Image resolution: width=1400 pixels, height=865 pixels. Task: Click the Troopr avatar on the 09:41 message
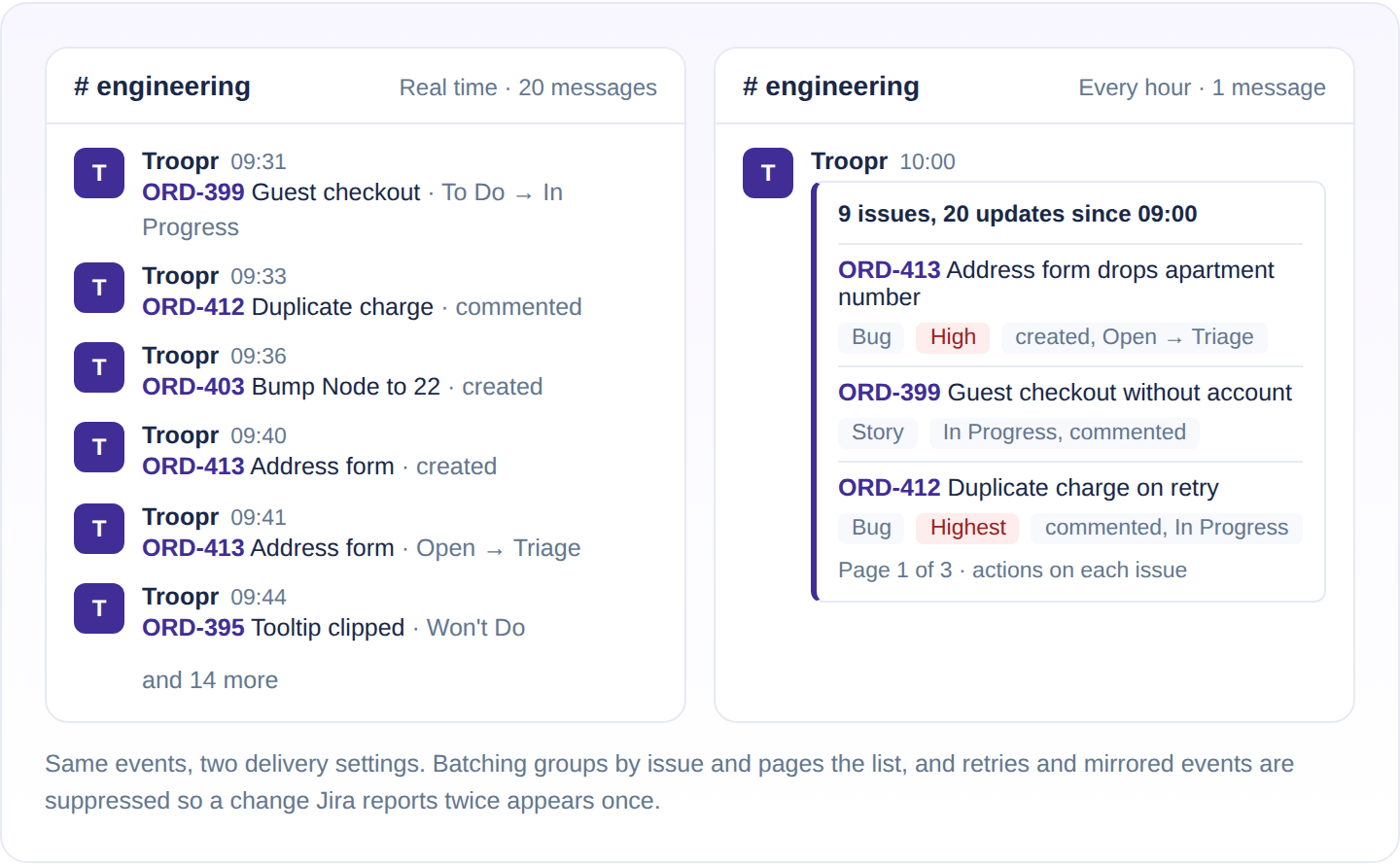pyautogui.click(x=99, y=529)
